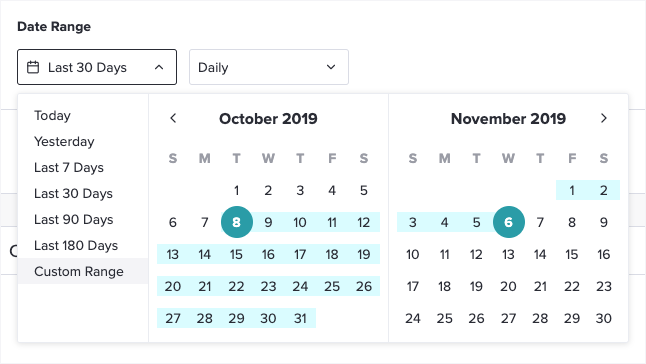Go to previous month with left arrow

click(x=173, y=119)
